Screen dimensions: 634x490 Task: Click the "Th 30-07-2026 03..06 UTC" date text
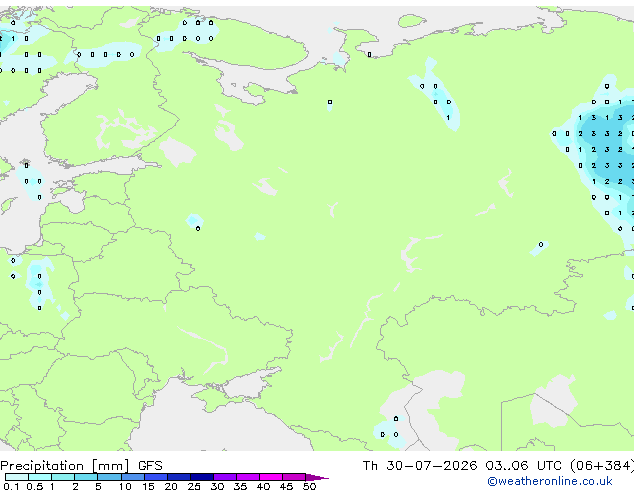point(462,466)
